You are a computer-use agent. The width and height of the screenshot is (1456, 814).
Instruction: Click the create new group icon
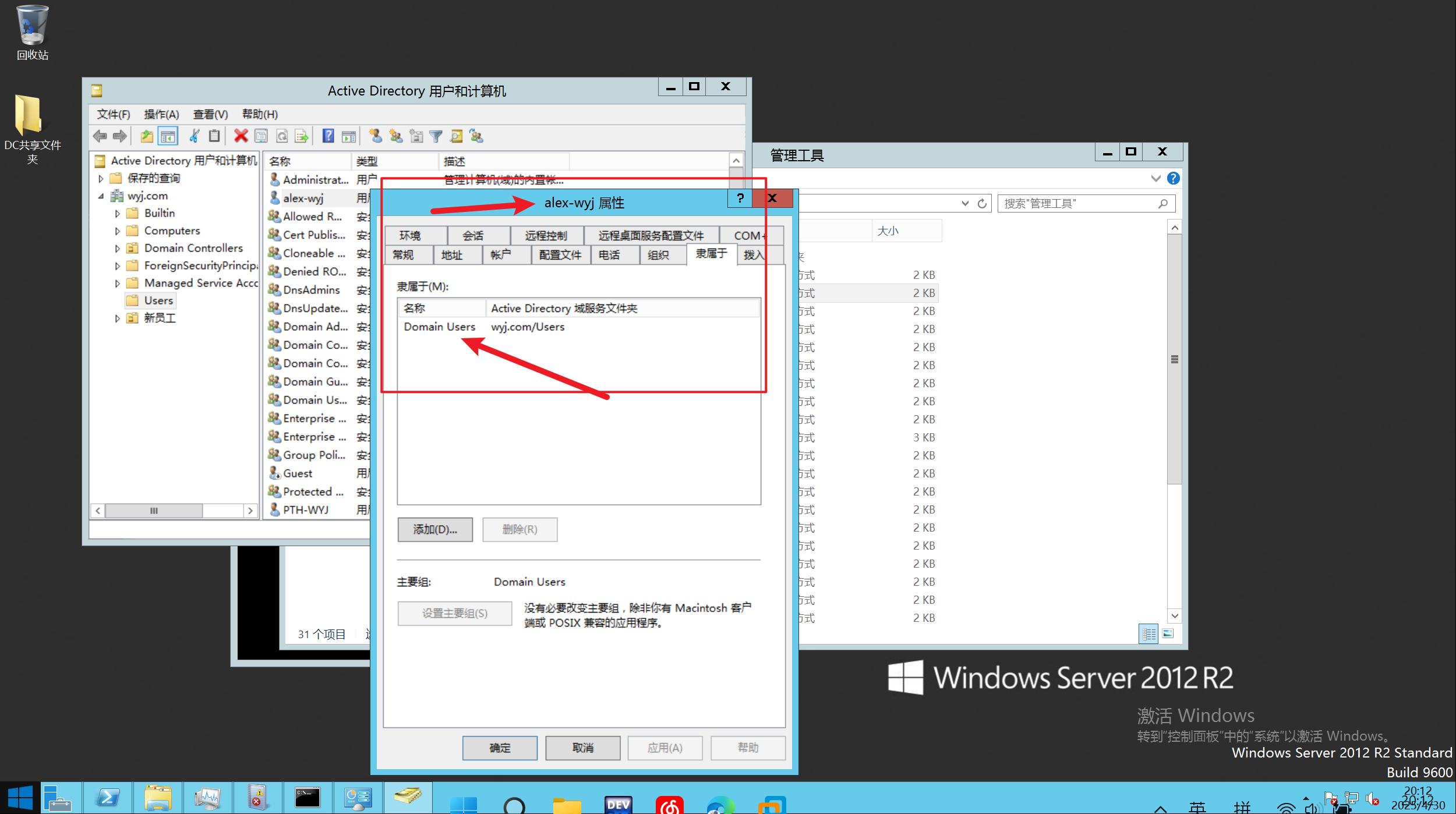click(396, 136)
